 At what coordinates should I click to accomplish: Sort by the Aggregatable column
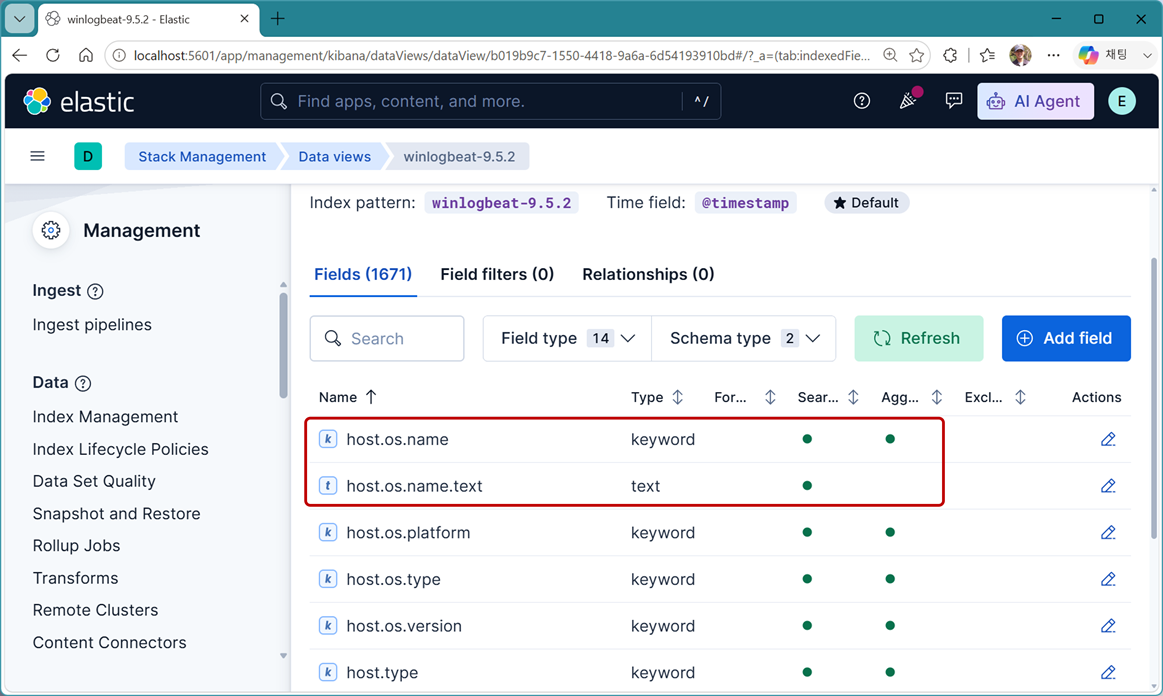coord(912,397)
